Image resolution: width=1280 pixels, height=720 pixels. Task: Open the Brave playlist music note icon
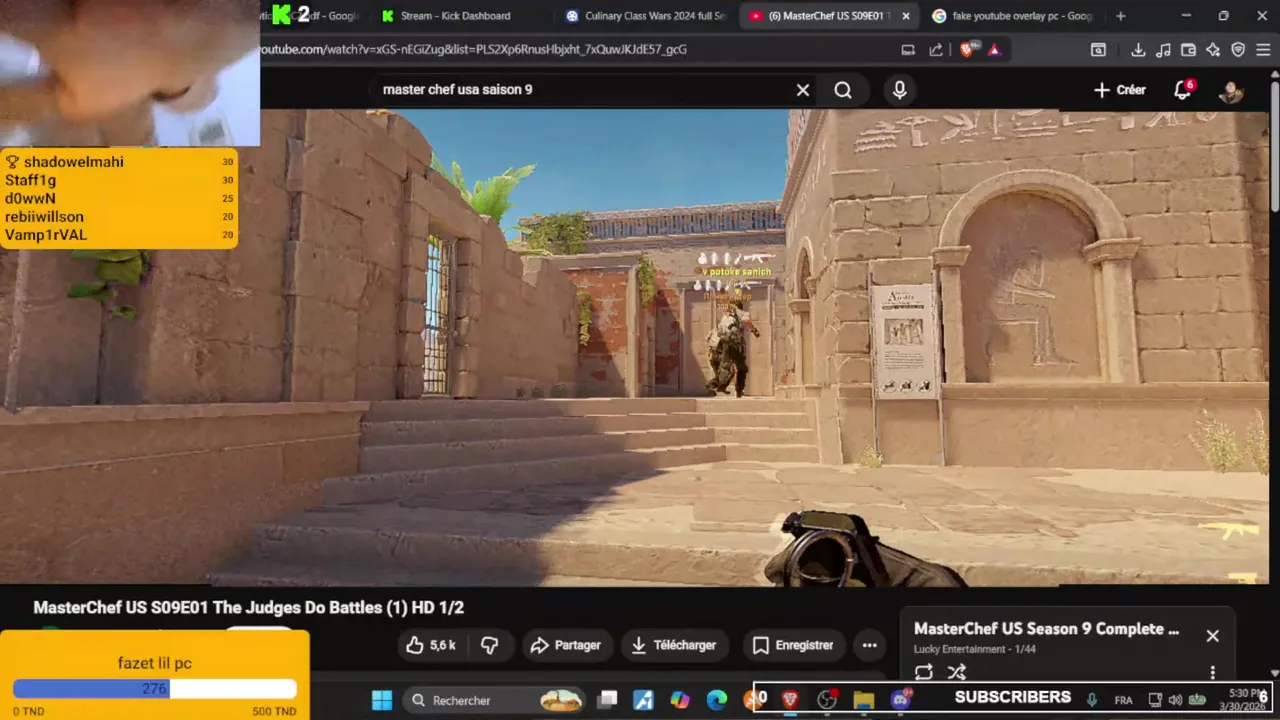pos(1163,49)
